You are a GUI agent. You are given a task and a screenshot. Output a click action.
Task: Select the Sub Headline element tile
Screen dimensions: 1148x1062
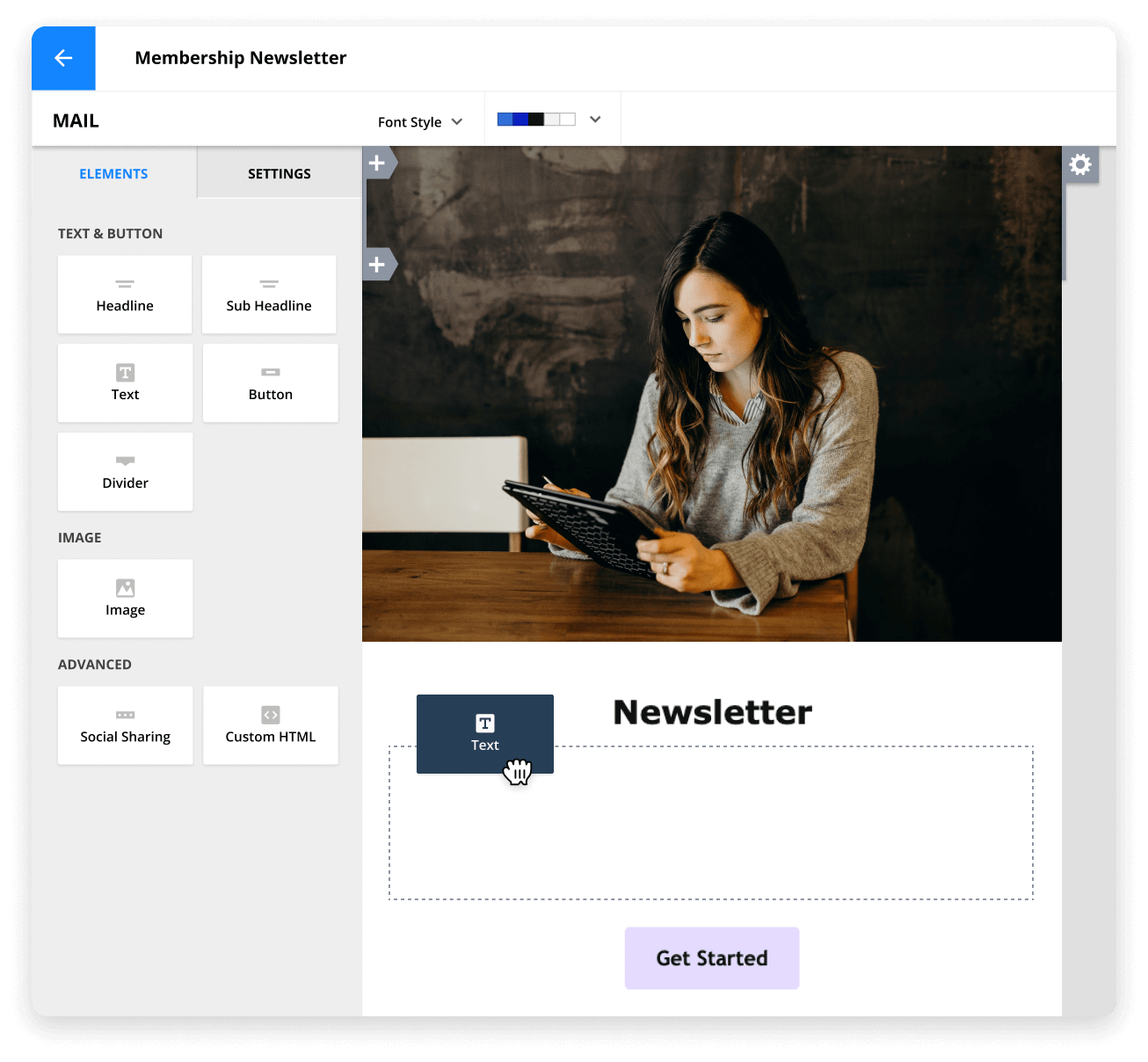coord(269,295)
